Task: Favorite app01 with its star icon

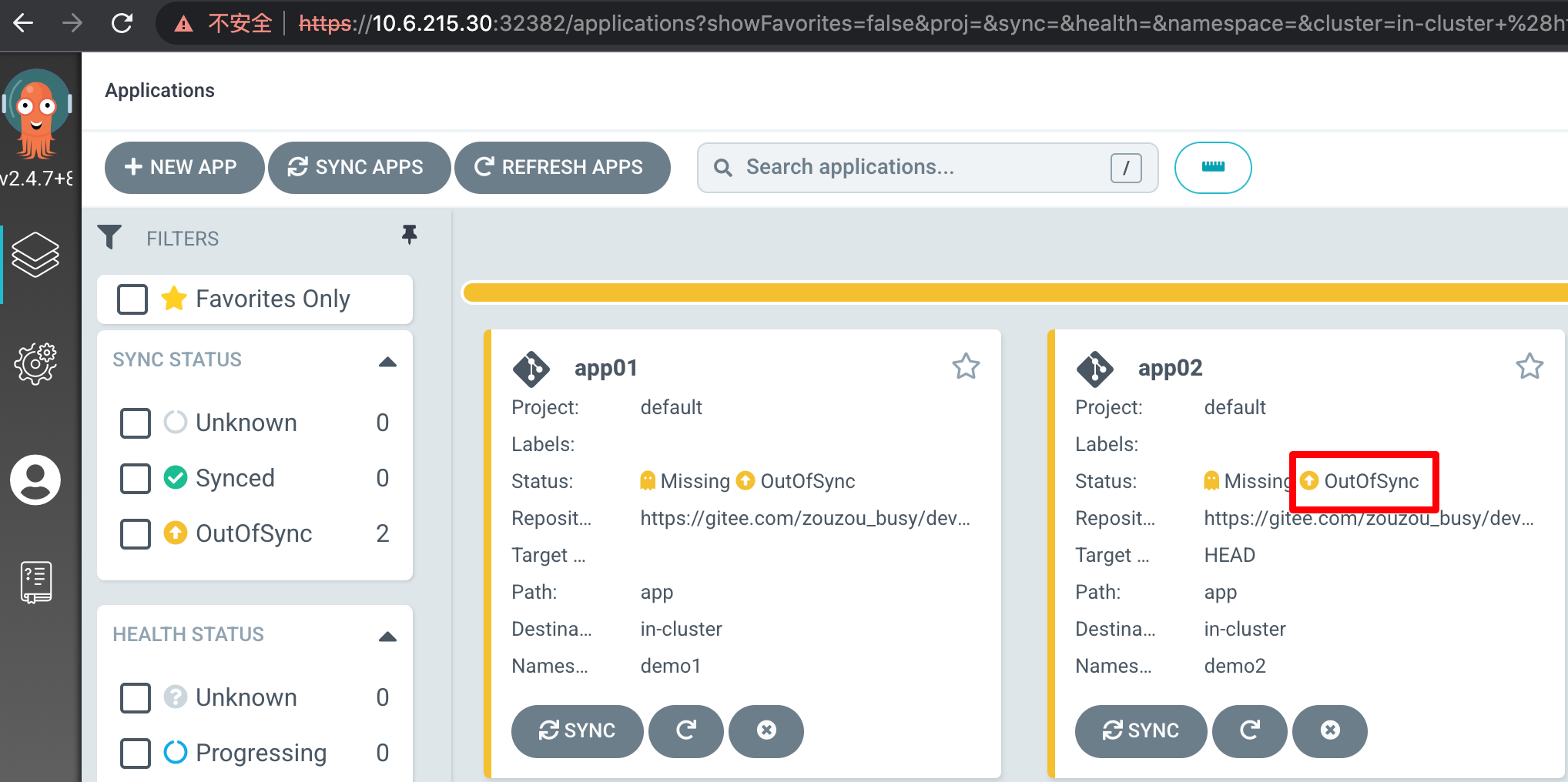Action: point(966,366)
